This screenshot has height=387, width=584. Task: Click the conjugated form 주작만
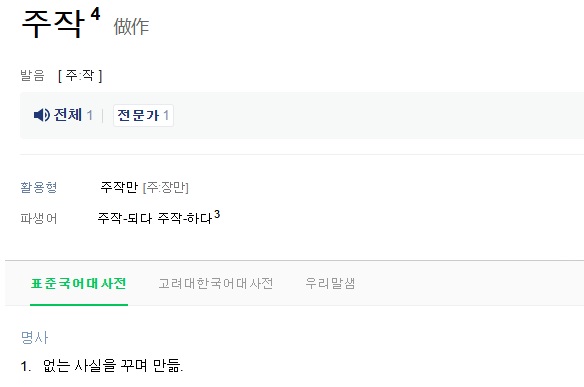(119, 187)
